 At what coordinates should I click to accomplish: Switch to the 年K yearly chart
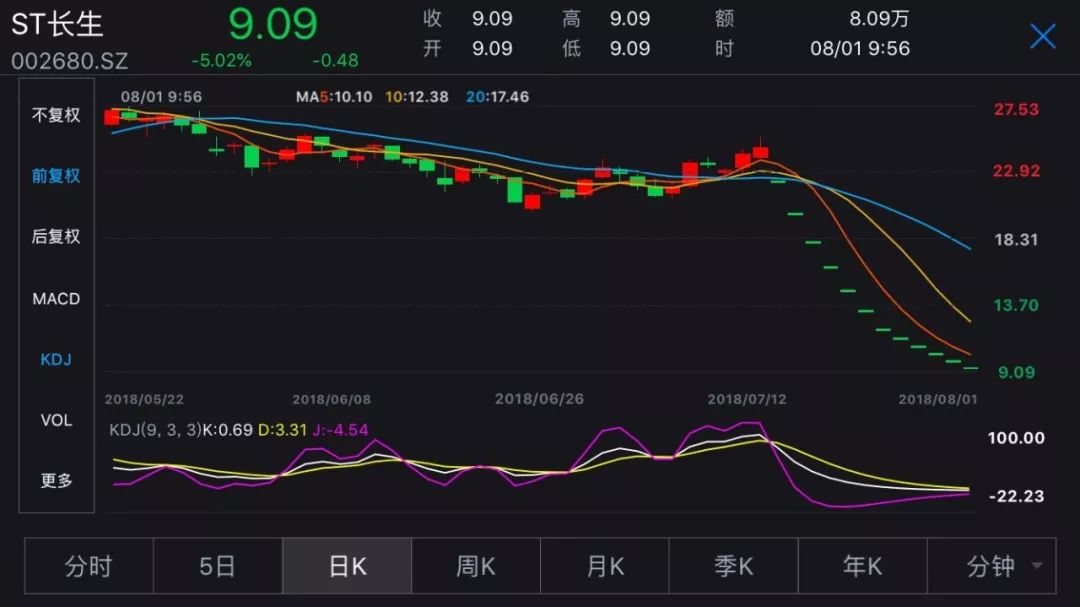[x=862, y=565]
